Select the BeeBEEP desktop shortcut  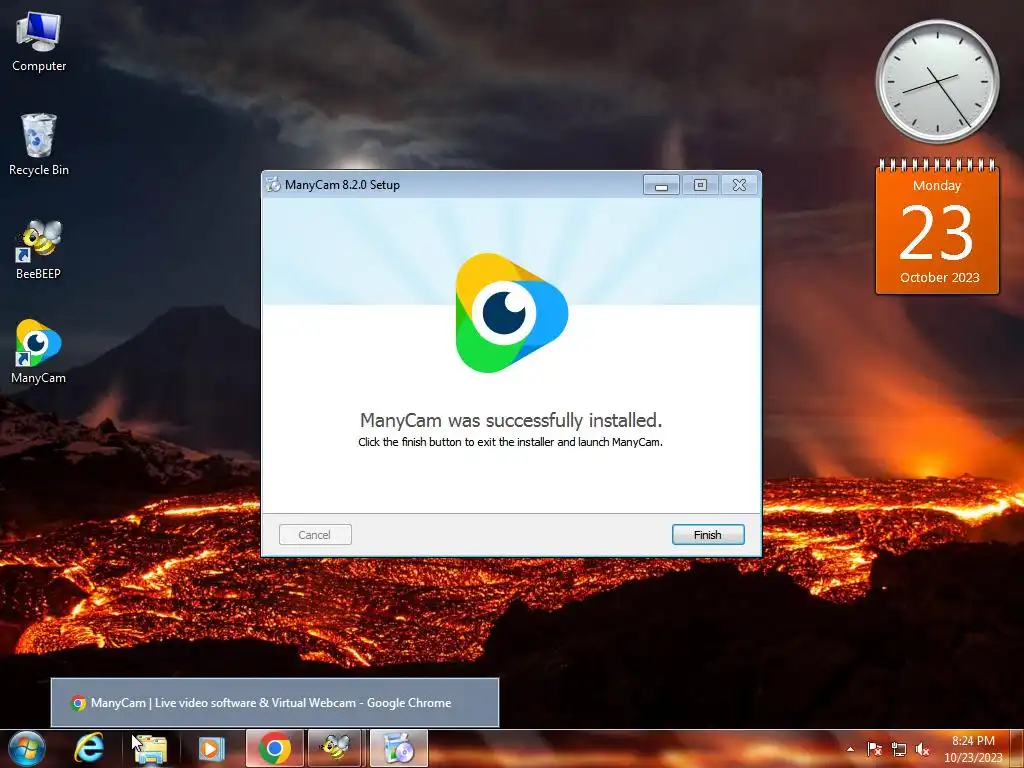pos(39,250)
